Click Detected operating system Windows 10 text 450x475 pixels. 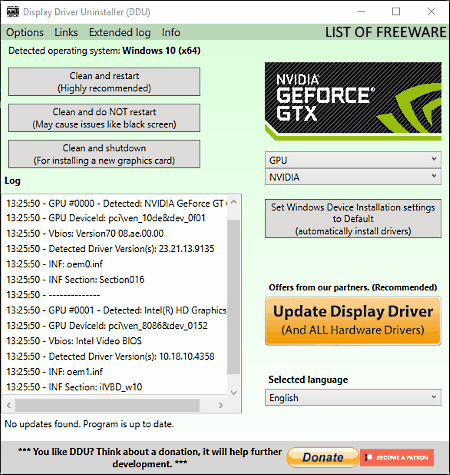pos(104,51)
